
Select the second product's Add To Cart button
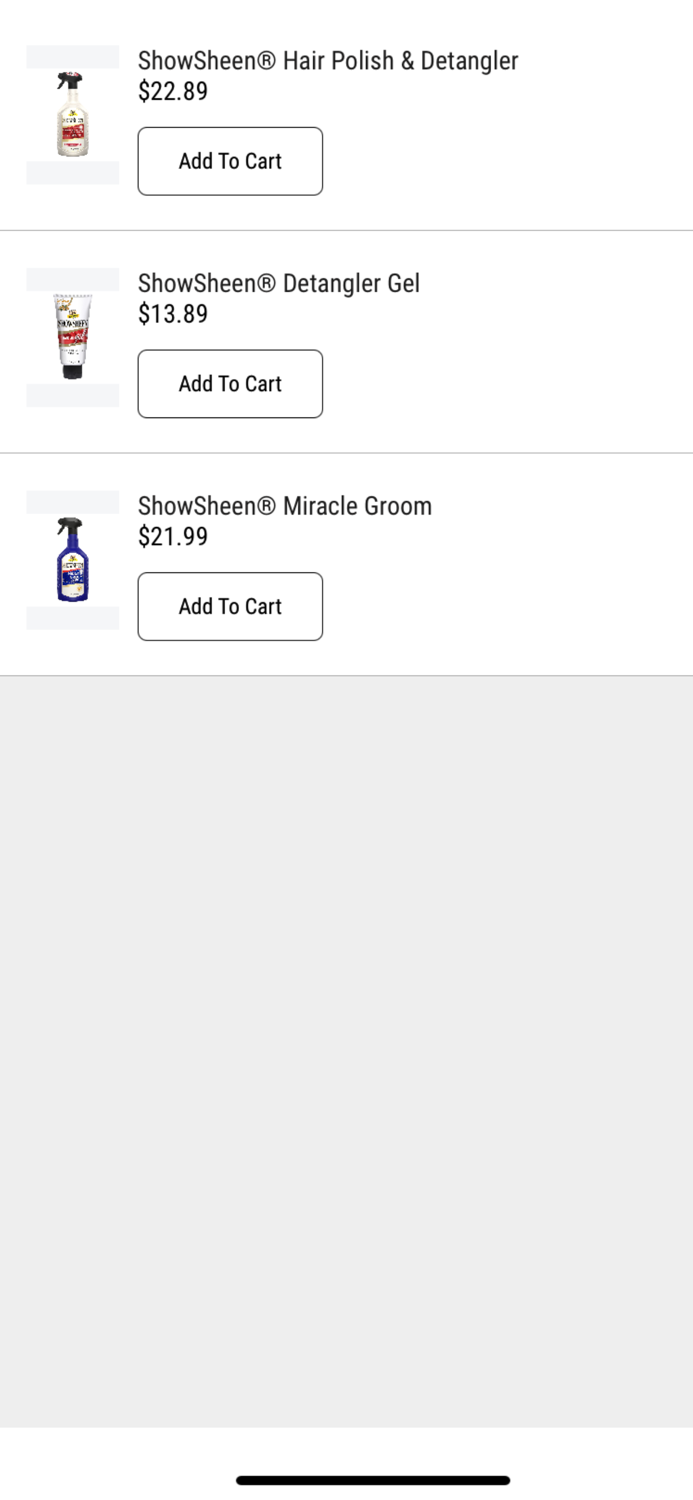(230, 384)
